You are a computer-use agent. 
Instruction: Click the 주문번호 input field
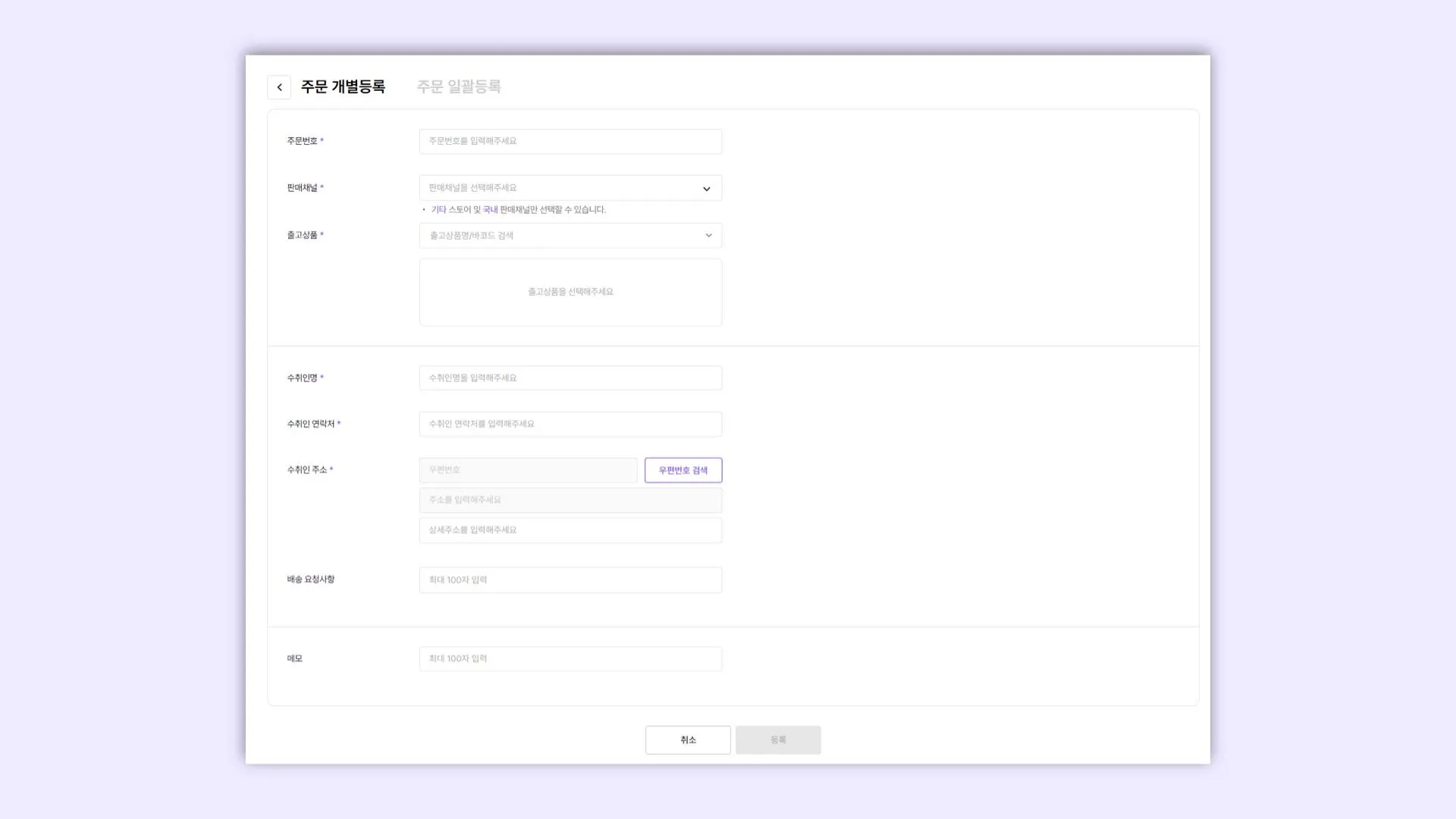pyautogui.click(x=570, y=141)
